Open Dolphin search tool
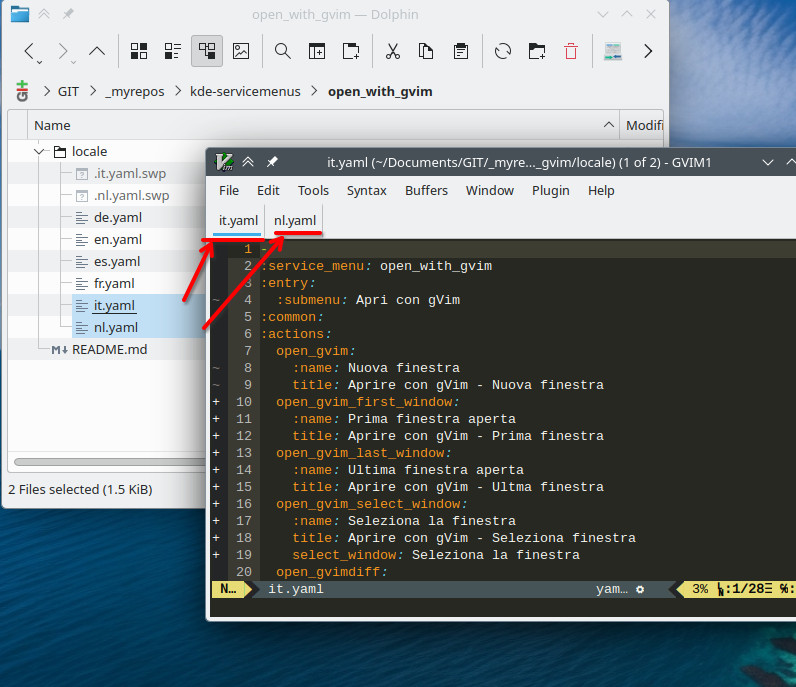Image resolution: width=796 pixels, height=687 pixels. pos(283,51)
